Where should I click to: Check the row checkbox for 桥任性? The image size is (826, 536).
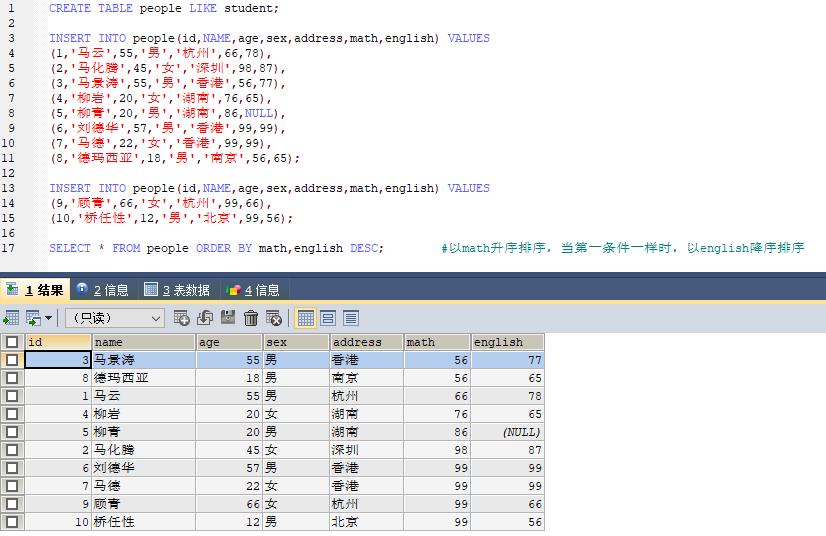[x=12, y=522]
